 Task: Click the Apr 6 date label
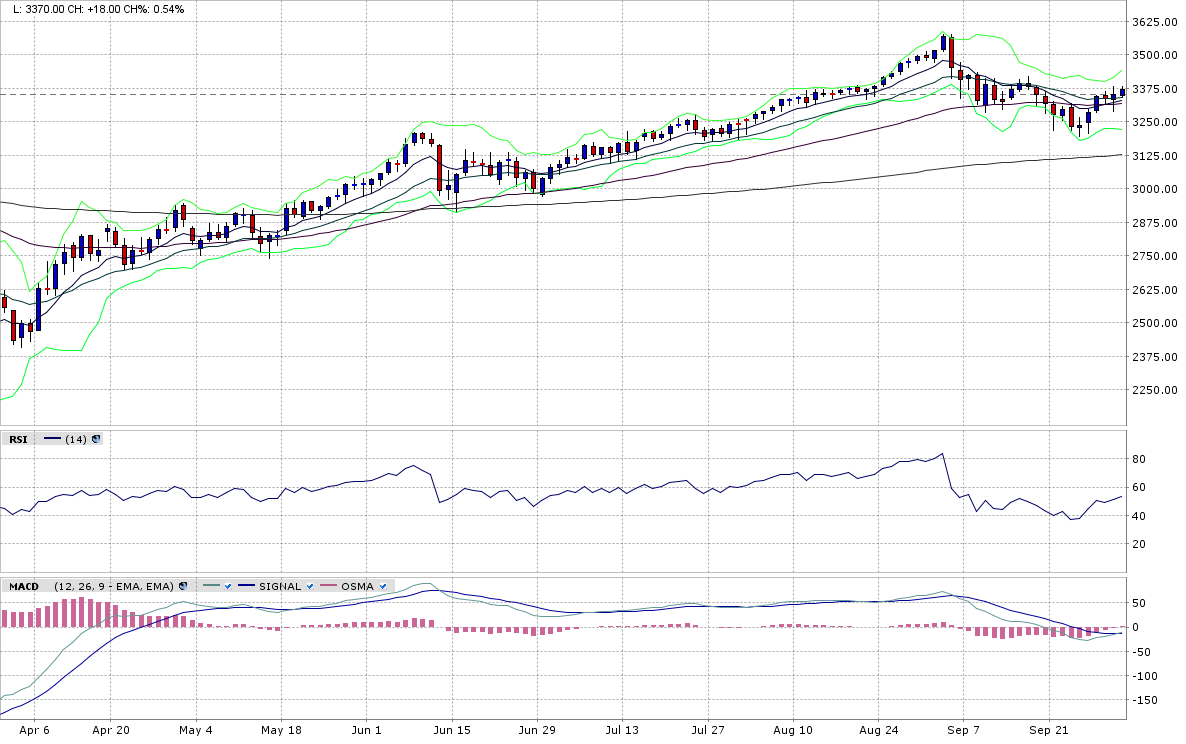coord(34,730)
